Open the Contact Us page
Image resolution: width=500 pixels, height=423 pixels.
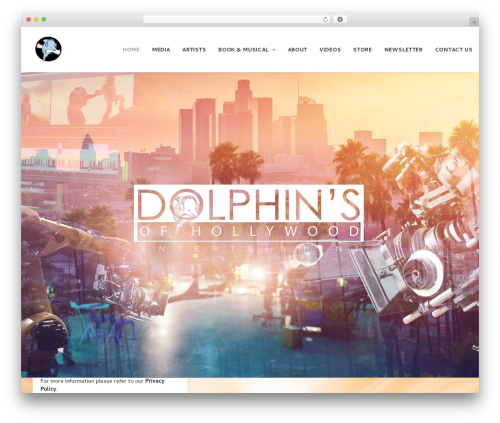tap(453, 50)
